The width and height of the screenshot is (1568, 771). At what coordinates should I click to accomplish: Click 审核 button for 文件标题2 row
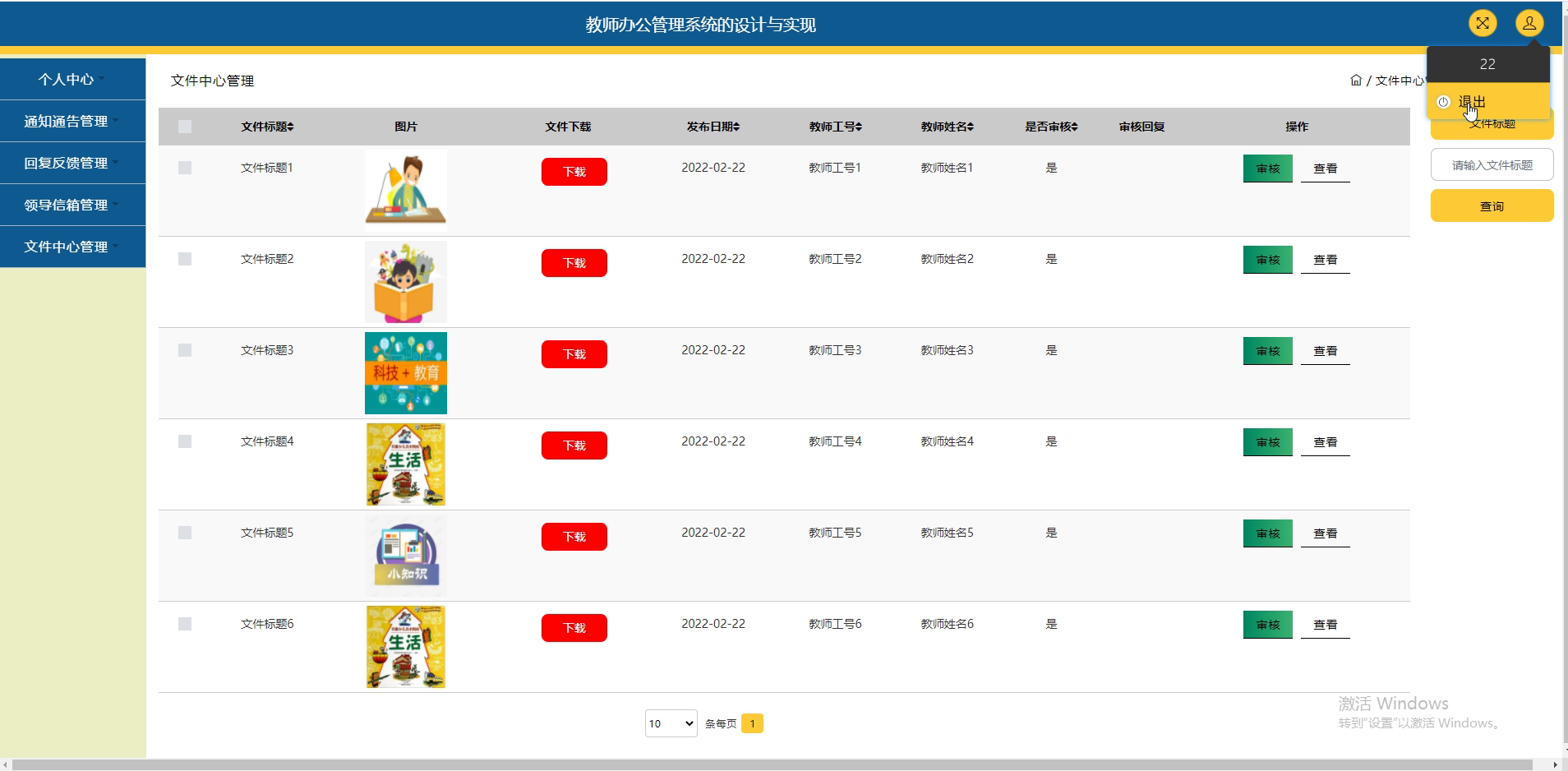(1268, 260)
